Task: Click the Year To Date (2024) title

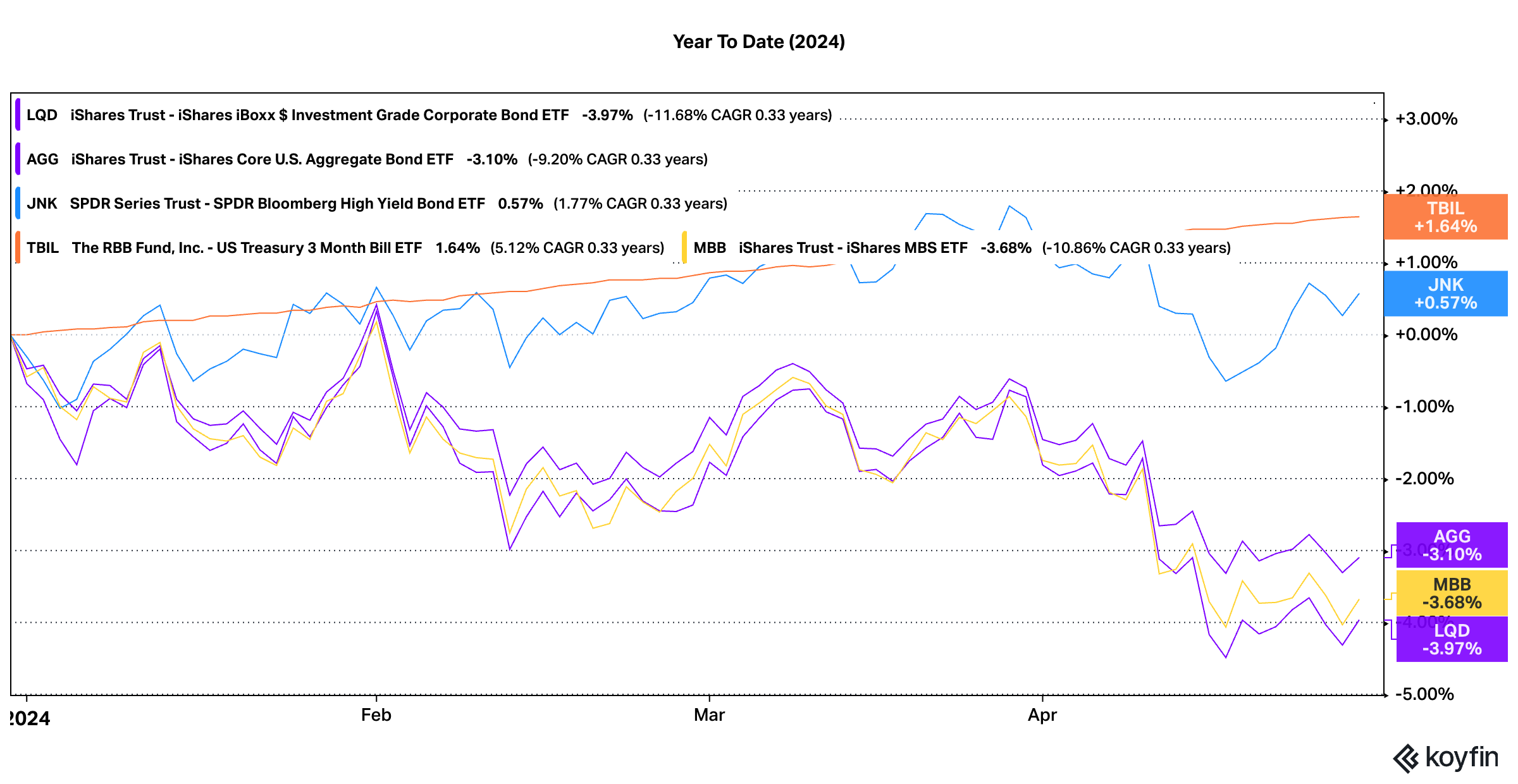Action: tap(758, 42)
